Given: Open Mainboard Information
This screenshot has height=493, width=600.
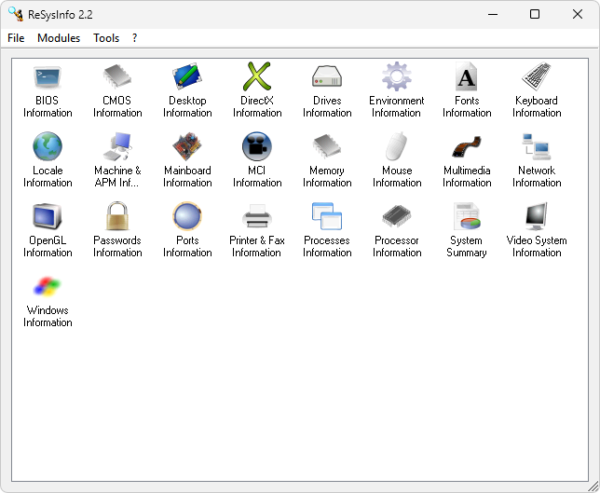Looking at the screenshot, I should click(x=187, y=148).
